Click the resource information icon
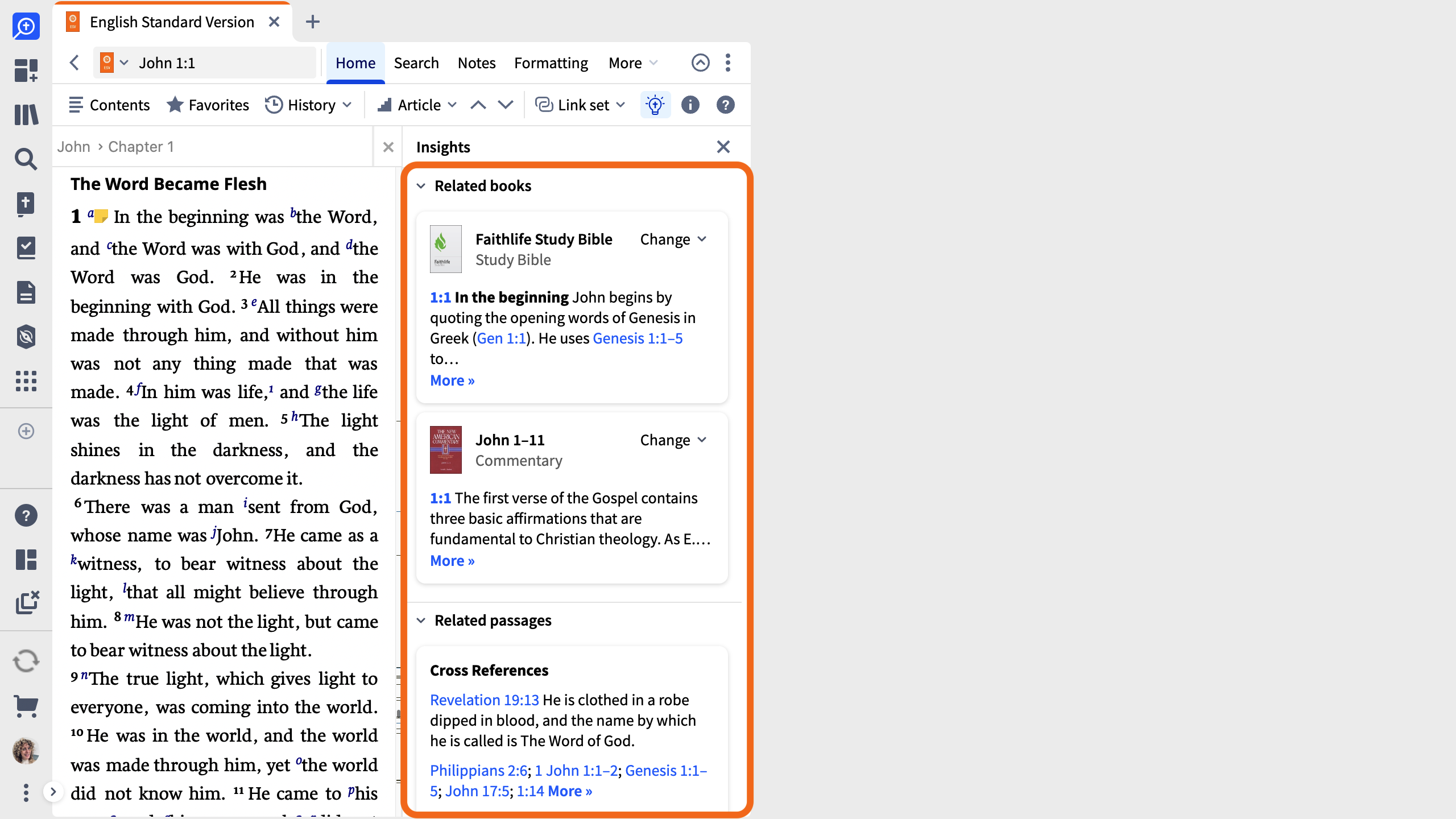 point(690,105)
